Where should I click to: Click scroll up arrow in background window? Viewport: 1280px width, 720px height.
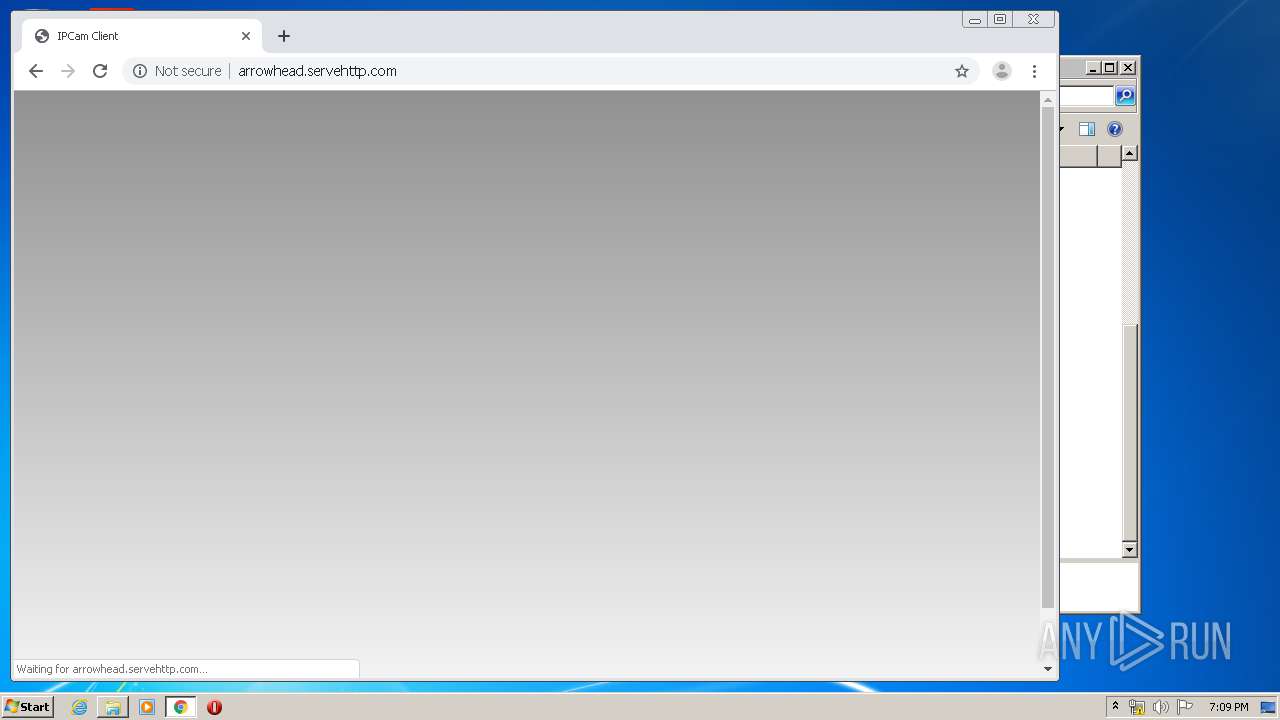pos(1129,153)
